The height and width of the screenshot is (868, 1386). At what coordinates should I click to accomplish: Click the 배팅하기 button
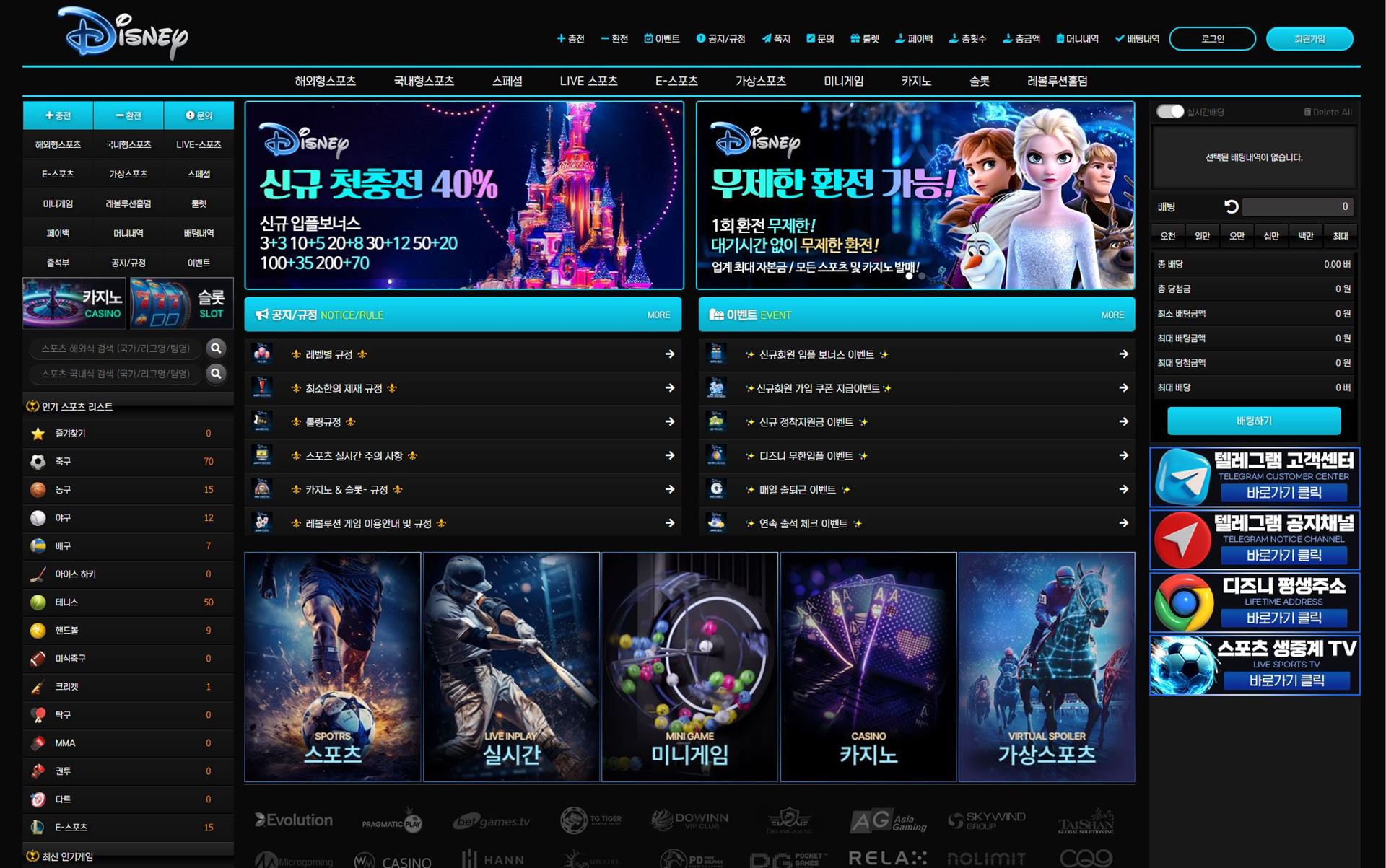coord(1254,421)
